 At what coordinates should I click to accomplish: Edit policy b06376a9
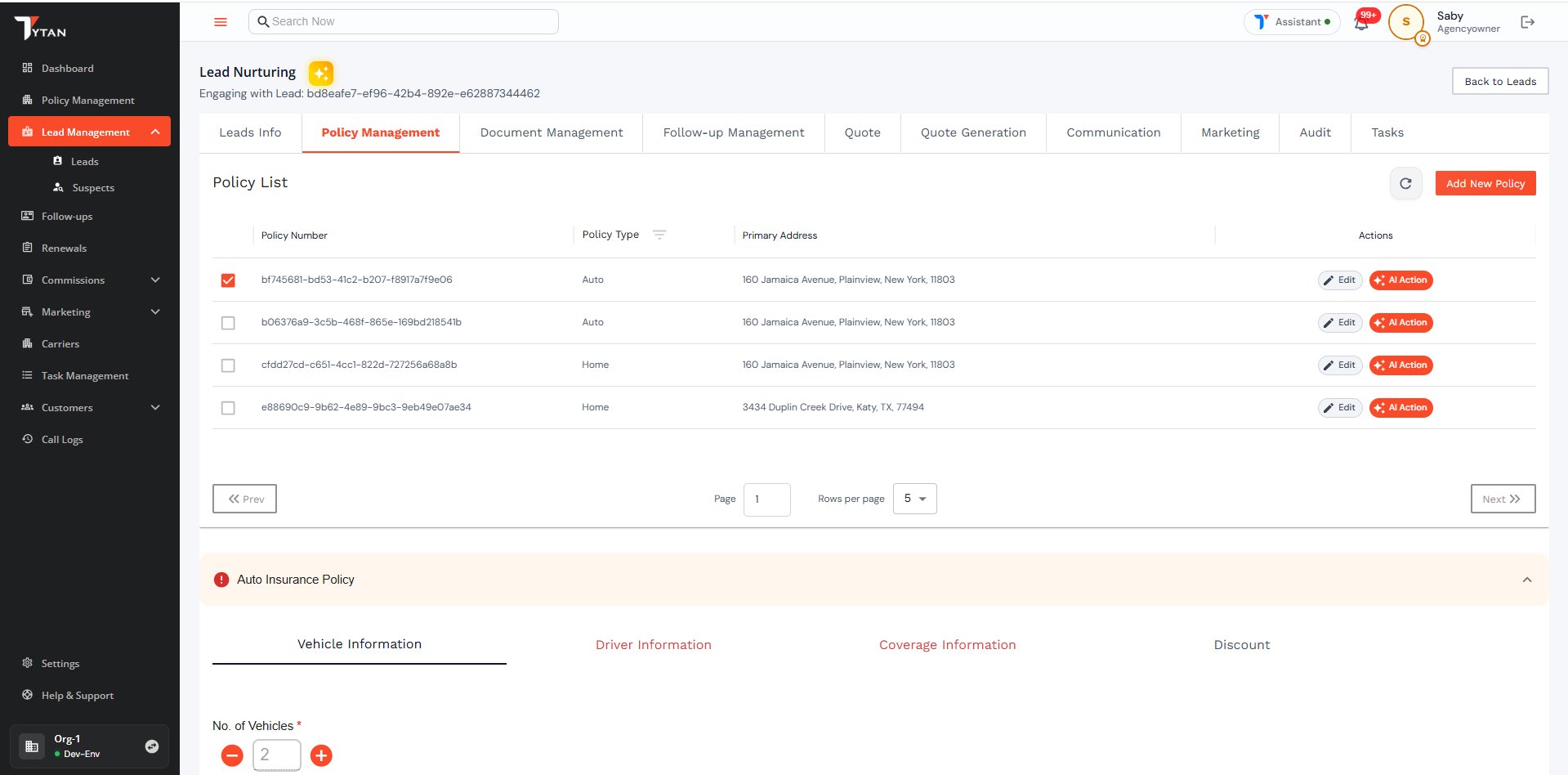(x=1339, y=323)
